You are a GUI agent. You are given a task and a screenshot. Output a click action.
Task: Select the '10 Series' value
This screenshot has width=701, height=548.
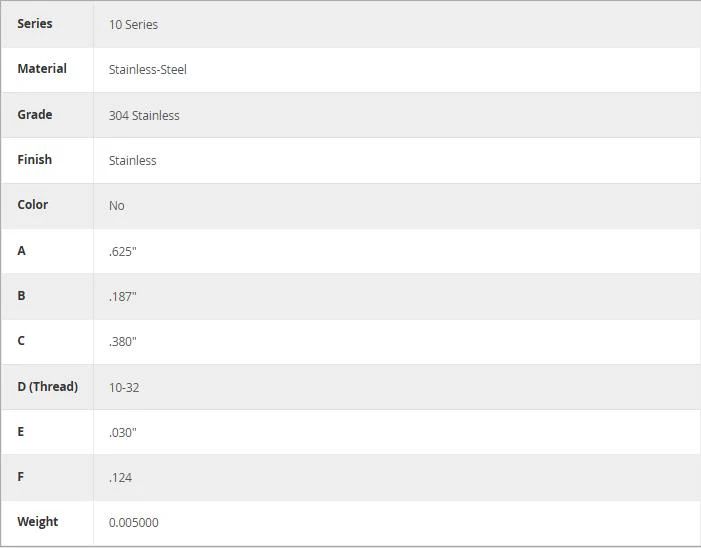coord(133,25)
